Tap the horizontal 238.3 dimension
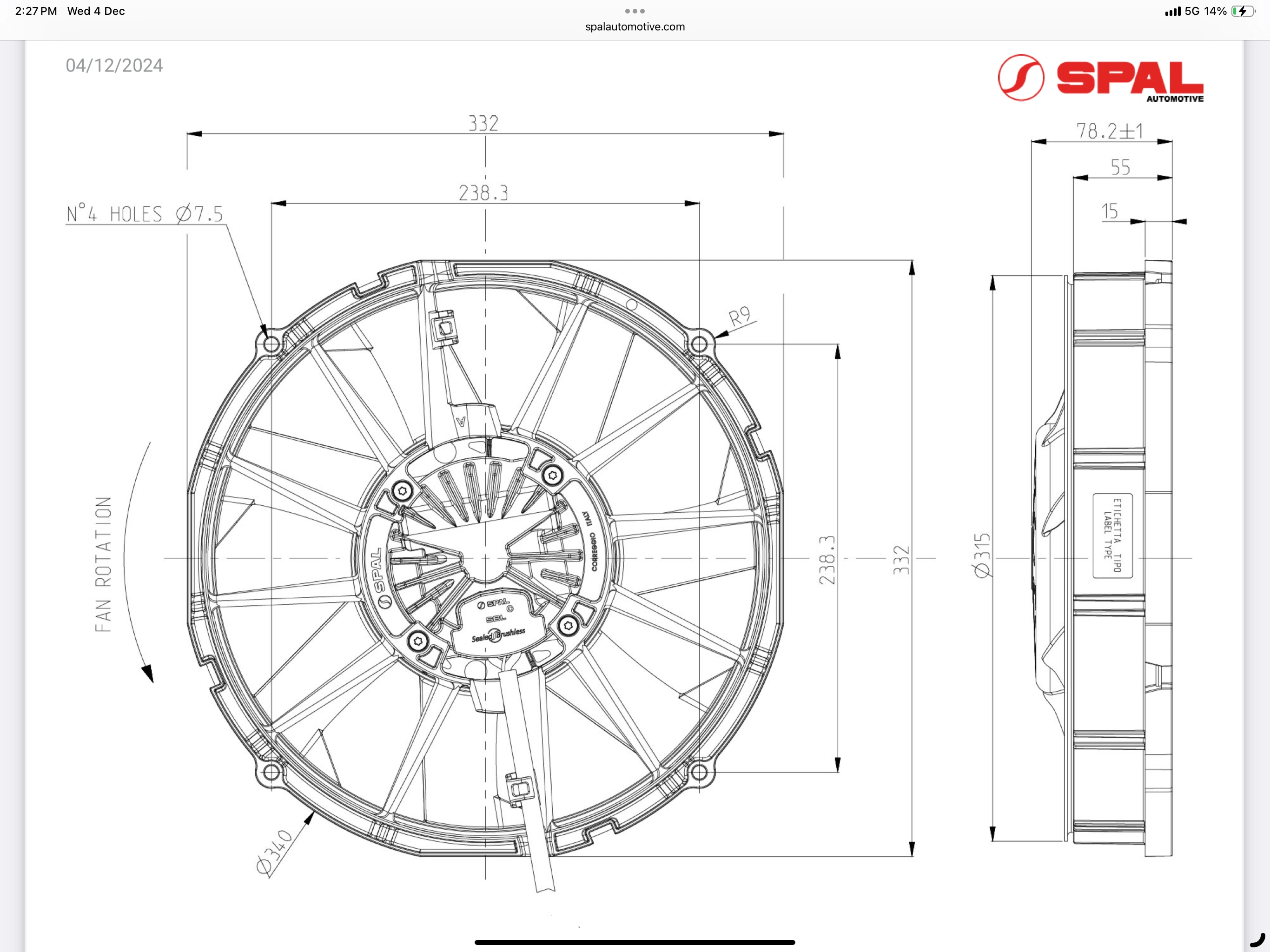This screenshot has height=952, width=1270. (483, 193)
